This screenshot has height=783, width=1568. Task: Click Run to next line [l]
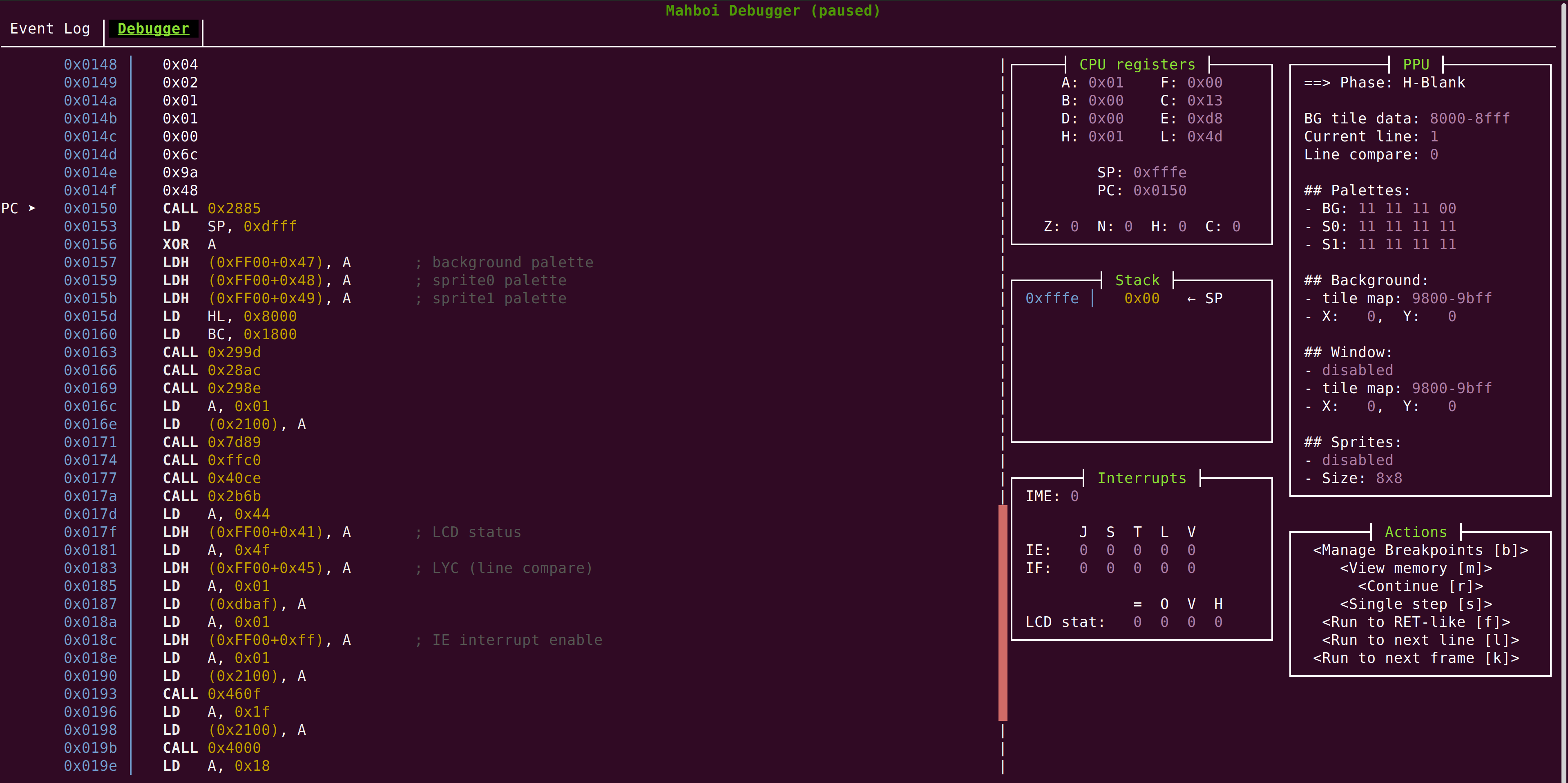point(1420,640)
